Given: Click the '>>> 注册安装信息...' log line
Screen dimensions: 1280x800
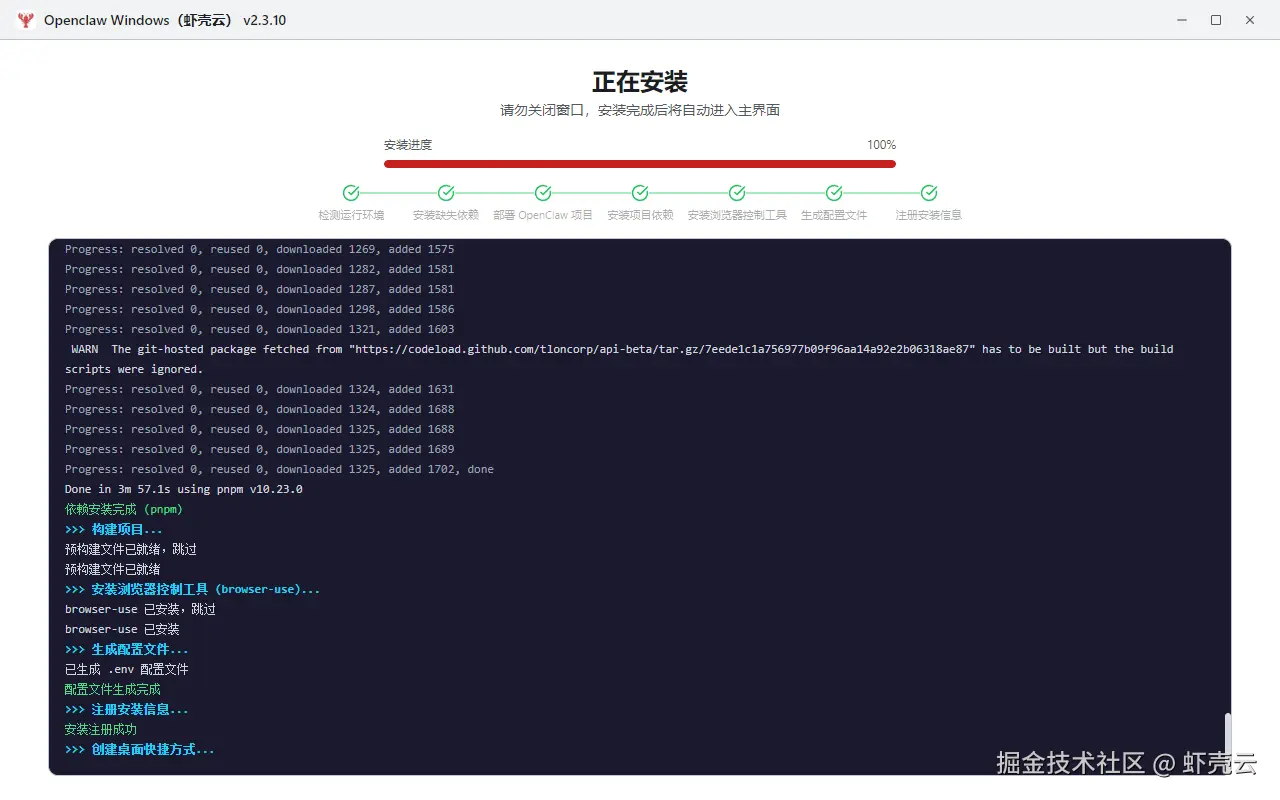Looking at the screenshot, I should 127,709.
